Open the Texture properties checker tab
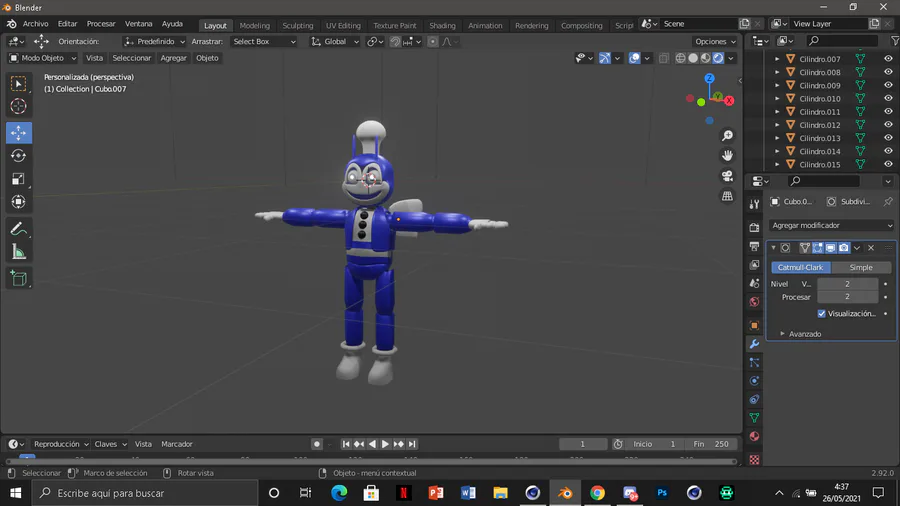The image size is (900, 506). (754, 460)
